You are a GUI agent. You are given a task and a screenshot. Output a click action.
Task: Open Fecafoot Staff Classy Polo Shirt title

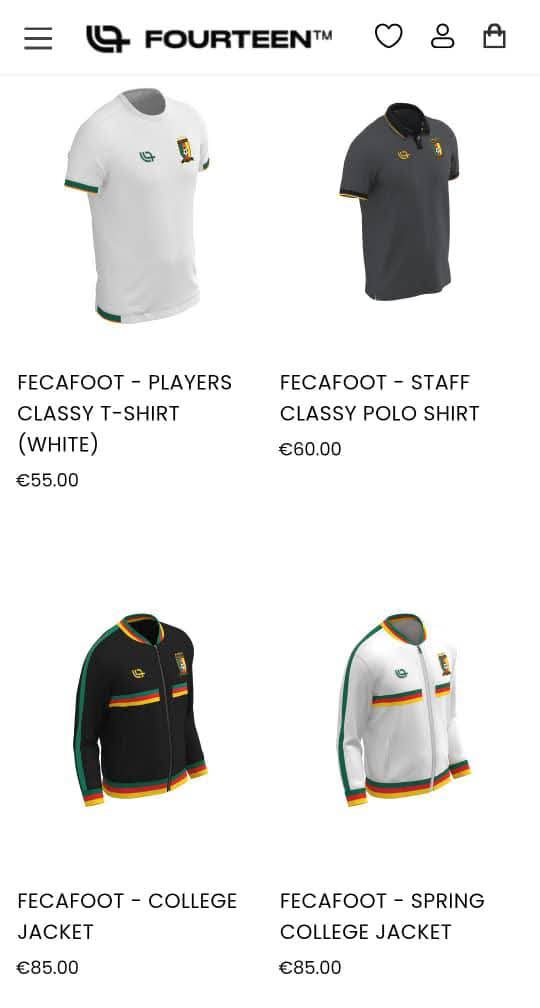[379, 397]
